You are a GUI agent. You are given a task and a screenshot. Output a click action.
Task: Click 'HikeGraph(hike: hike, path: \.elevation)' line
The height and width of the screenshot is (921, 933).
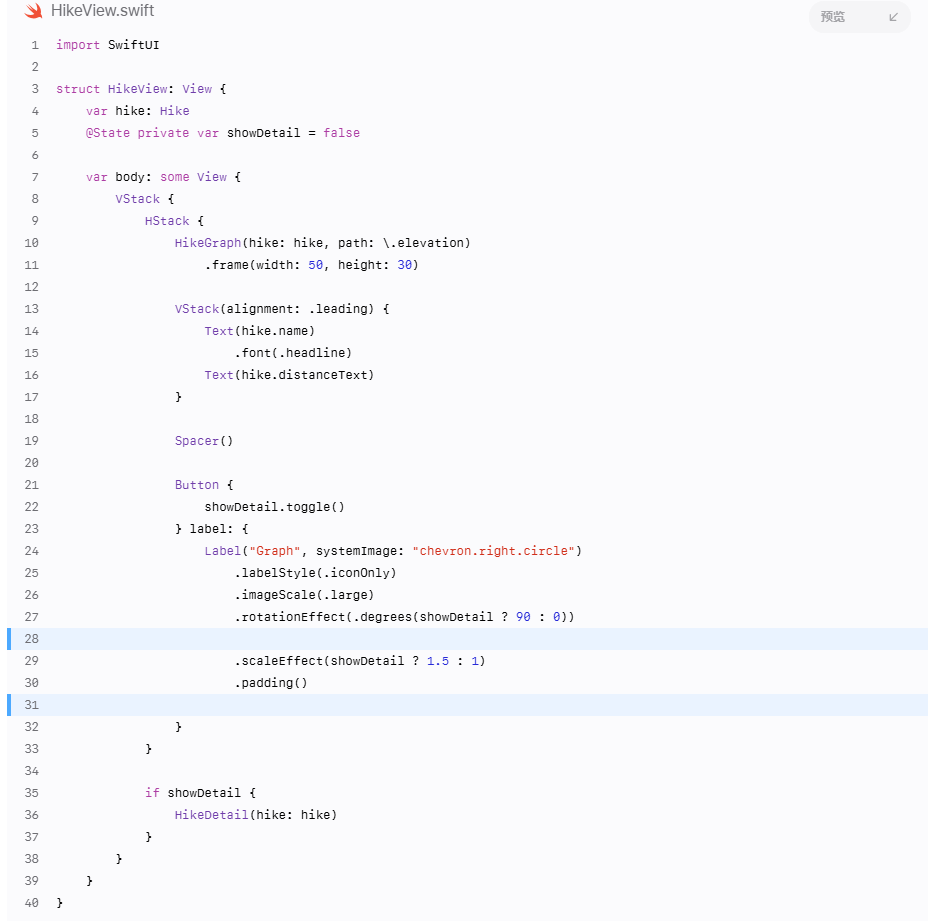323,243
